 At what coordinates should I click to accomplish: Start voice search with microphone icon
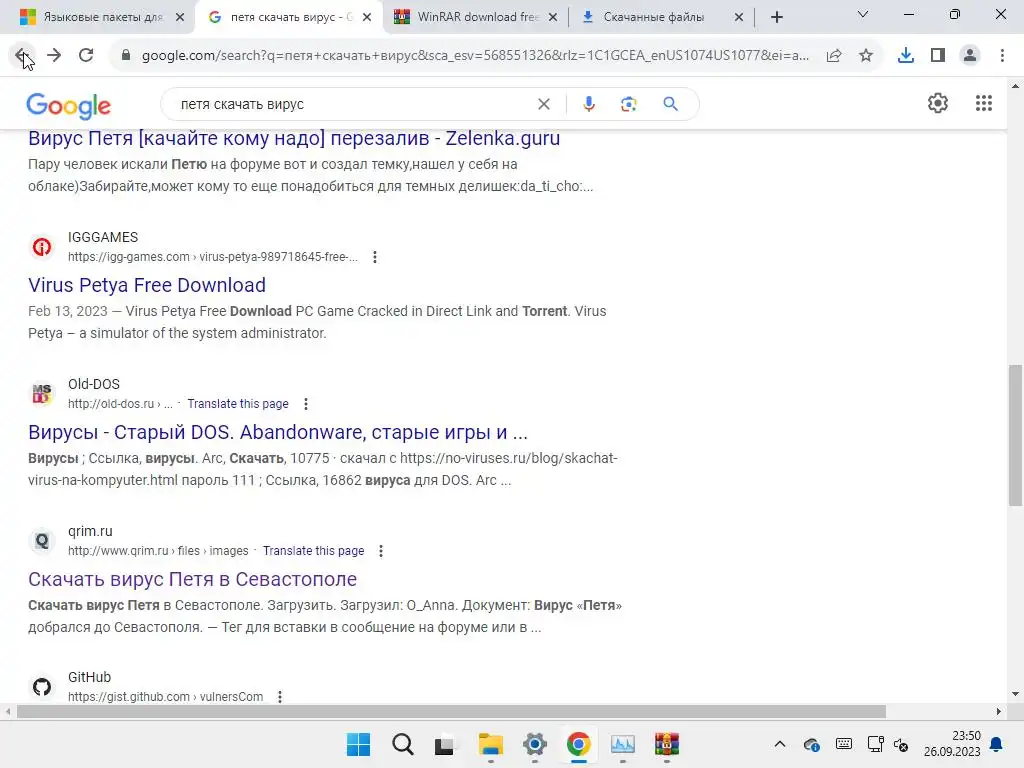(589, 104)
